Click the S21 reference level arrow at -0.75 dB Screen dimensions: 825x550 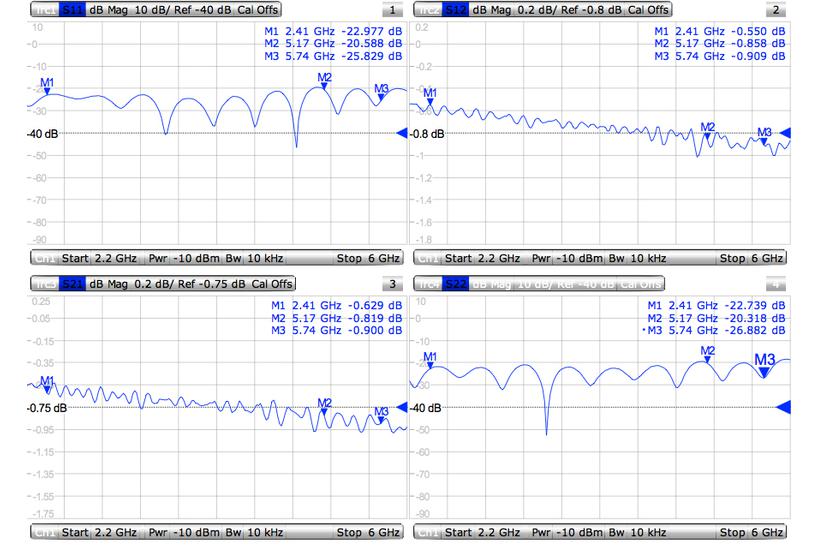[401, 407]
